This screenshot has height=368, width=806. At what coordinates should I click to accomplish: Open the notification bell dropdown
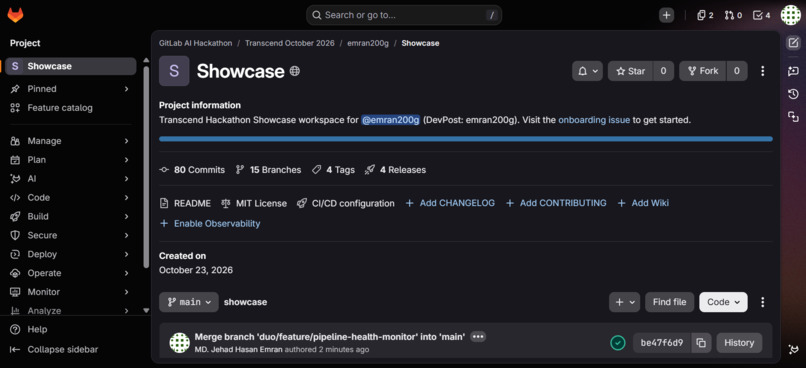[x=587, y=71]
